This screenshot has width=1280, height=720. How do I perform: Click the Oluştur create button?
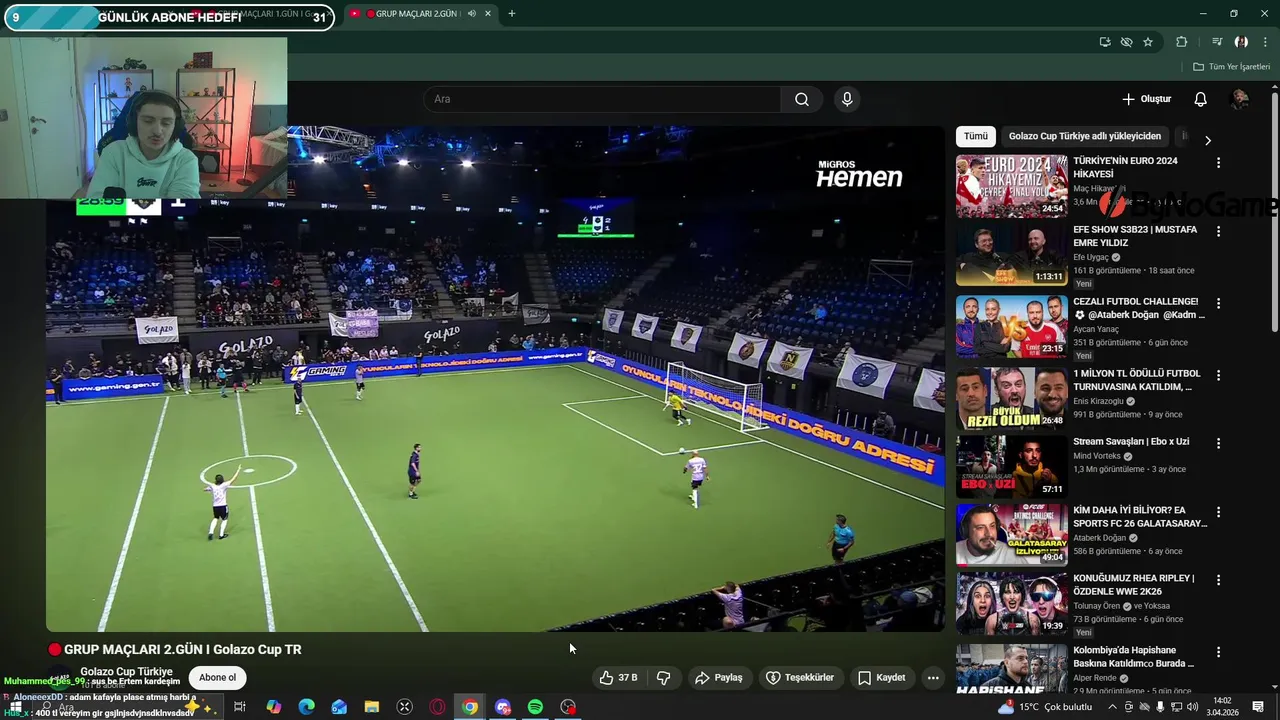point(1146,99)
